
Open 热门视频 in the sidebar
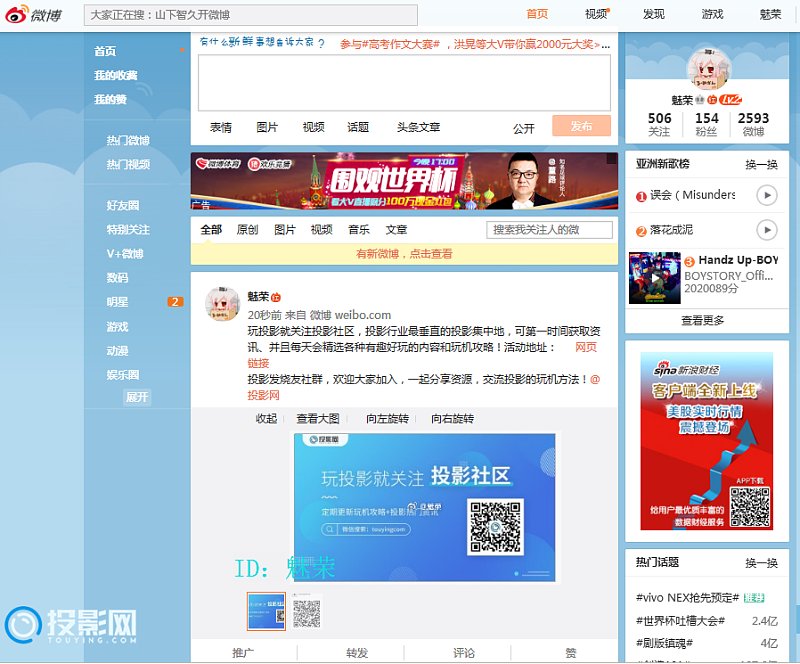coord(128,164)
